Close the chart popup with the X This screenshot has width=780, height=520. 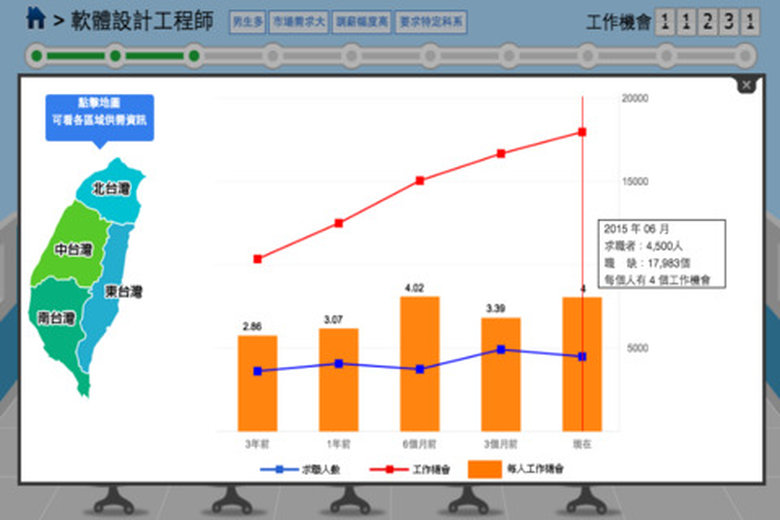[746, 86]
